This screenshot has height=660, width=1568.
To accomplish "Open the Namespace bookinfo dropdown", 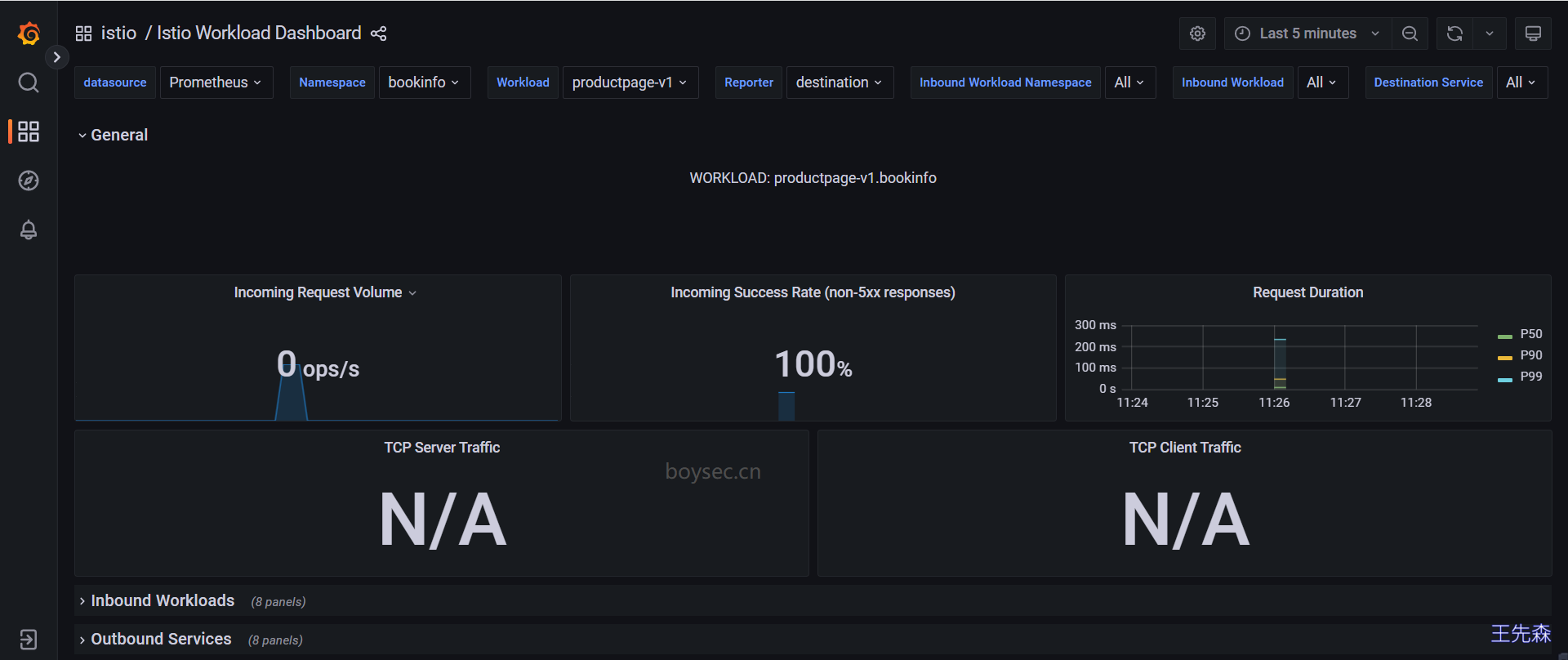I will coord(424,82).
